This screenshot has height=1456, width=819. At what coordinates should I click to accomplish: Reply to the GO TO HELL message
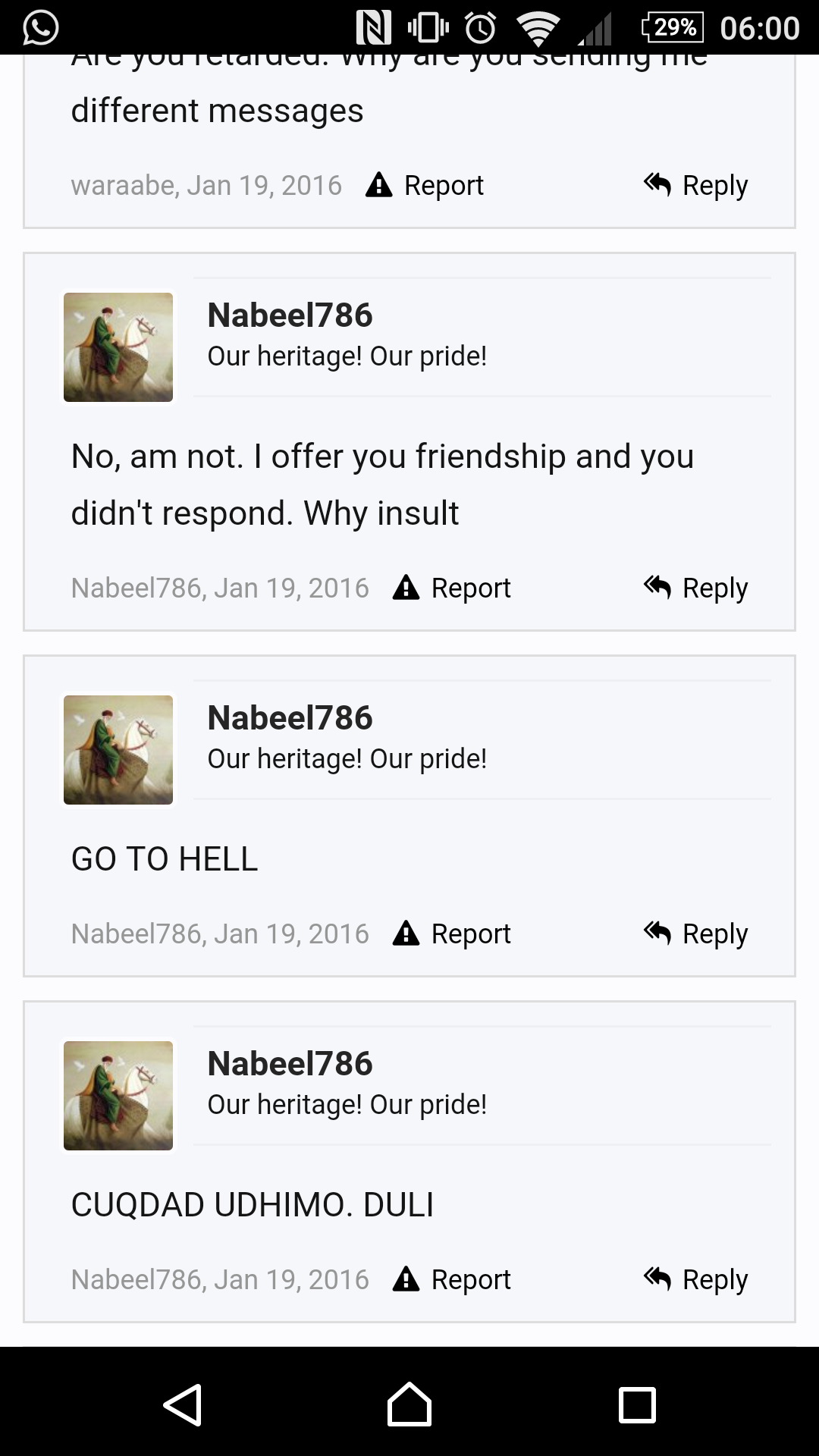(696, 934)
